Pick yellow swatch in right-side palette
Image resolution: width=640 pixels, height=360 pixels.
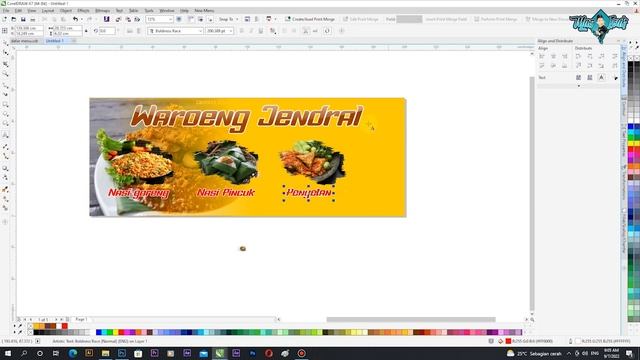pos(631,144)
